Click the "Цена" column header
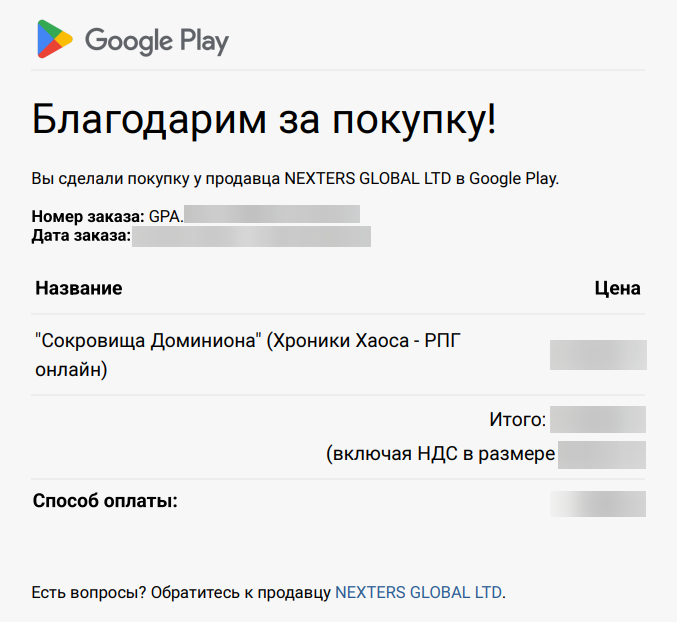Viewport: 677px width, 622px height. [617, 289]
